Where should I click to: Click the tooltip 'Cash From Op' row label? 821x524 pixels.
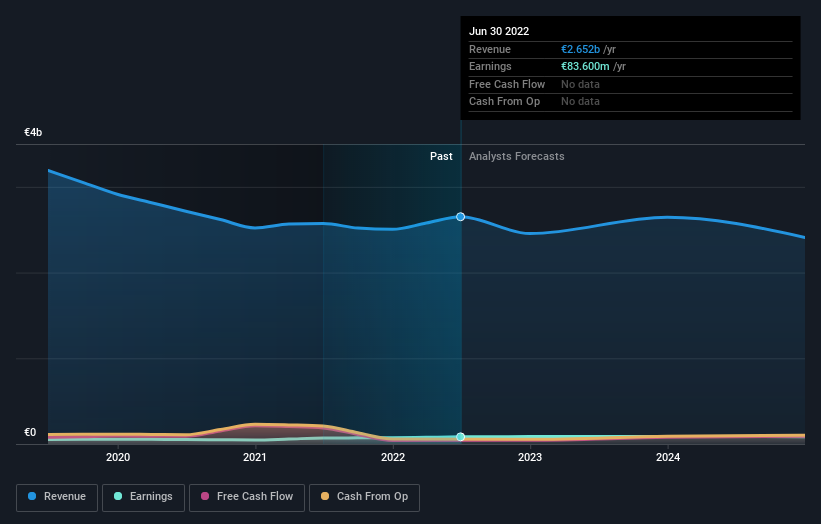pyautogui.click(x=504, y=102)
